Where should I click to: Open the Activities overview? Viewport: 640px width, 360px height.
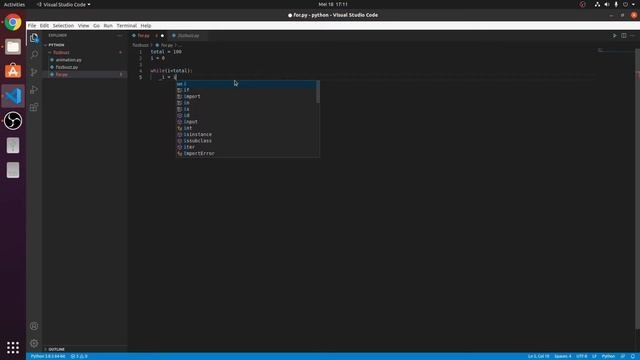pyautogui.click(x=14, y=4)
